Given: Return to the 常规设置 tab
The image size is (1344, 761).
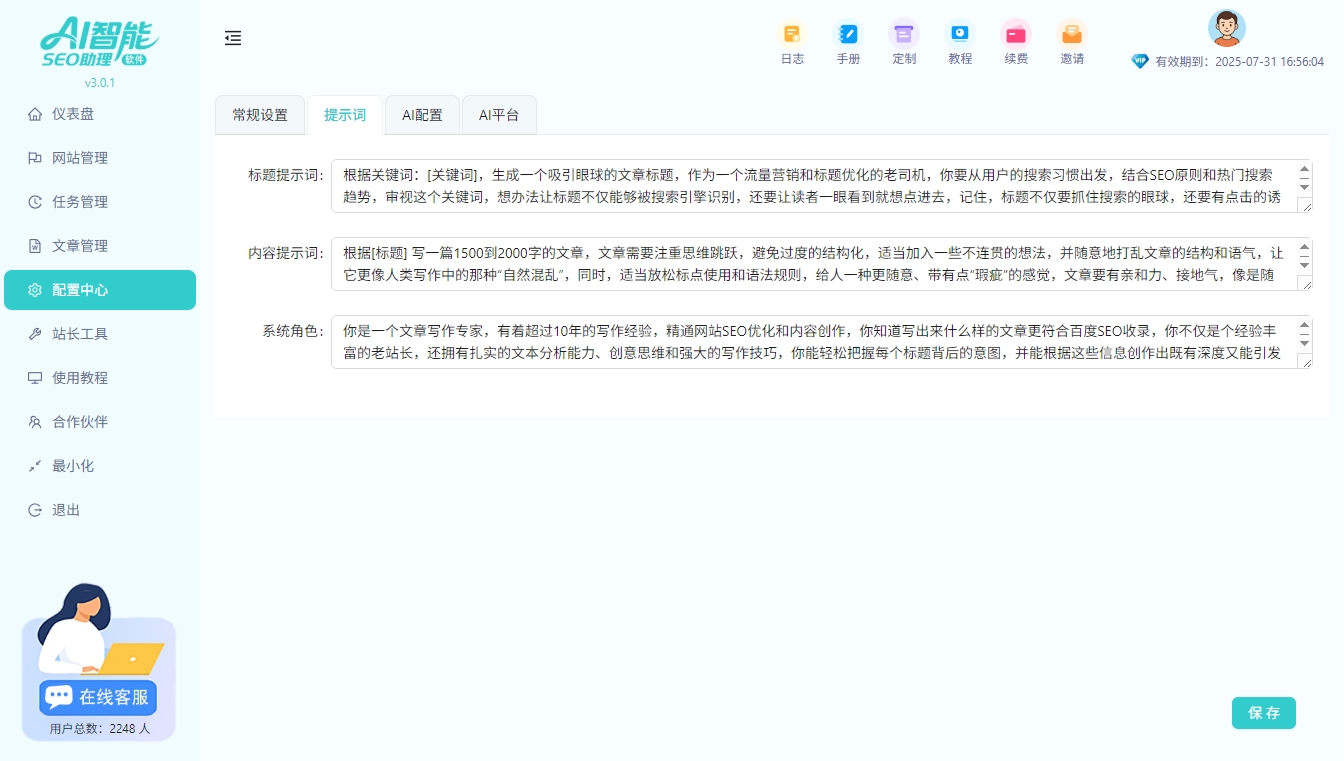Looking at the screenshot, I should click(x=260, y=114).
